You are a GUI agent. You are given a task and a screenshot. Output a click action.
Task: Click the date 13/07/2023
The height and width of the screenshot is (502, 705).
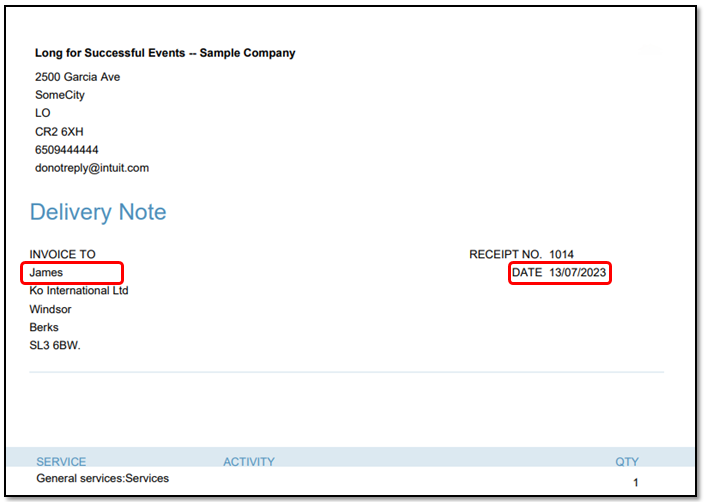pos(577,272)
